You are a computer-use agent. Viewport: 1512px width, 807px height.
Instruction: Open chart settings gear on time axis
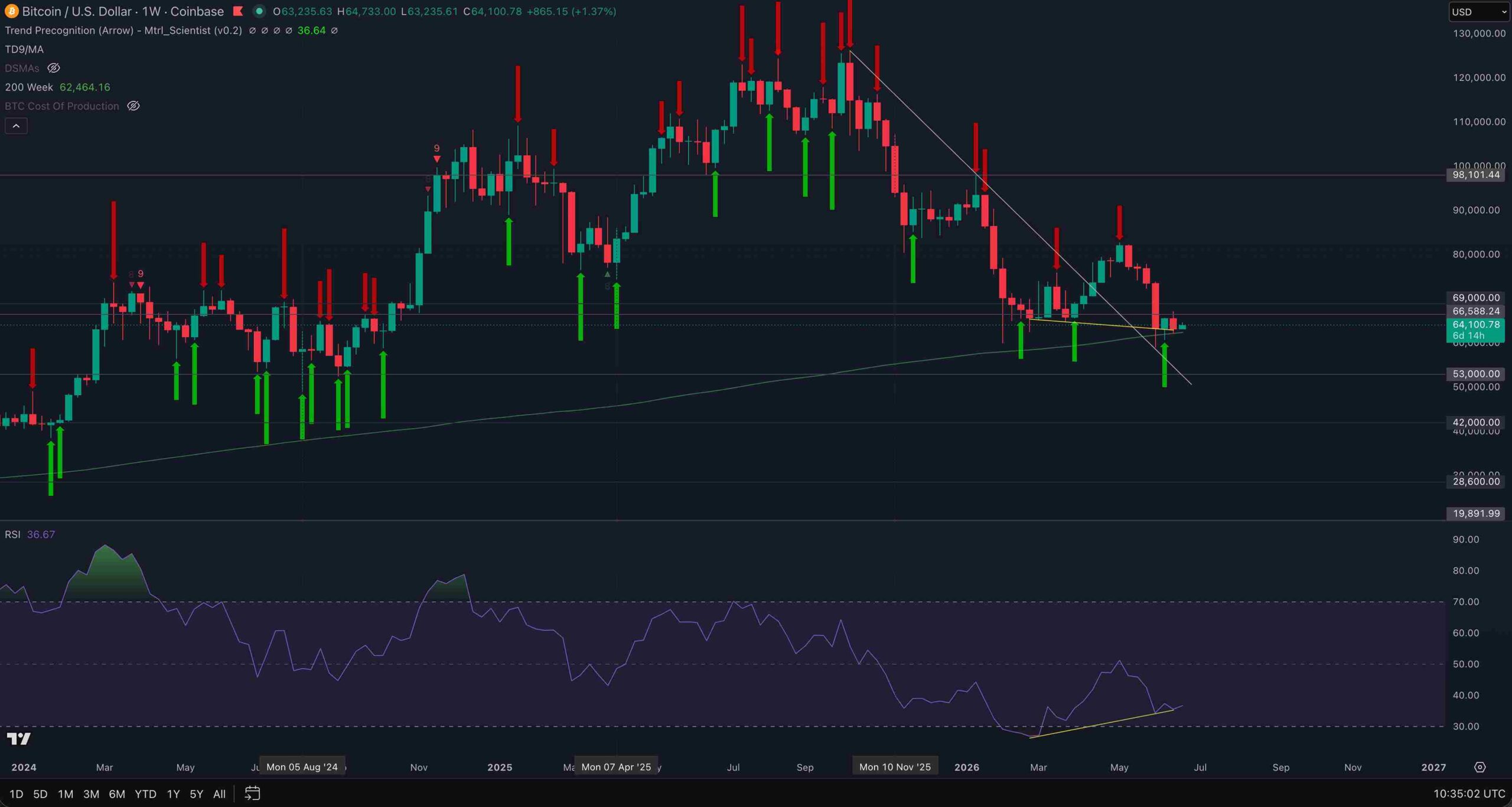pyautogui.click(x=1480, y=767)
